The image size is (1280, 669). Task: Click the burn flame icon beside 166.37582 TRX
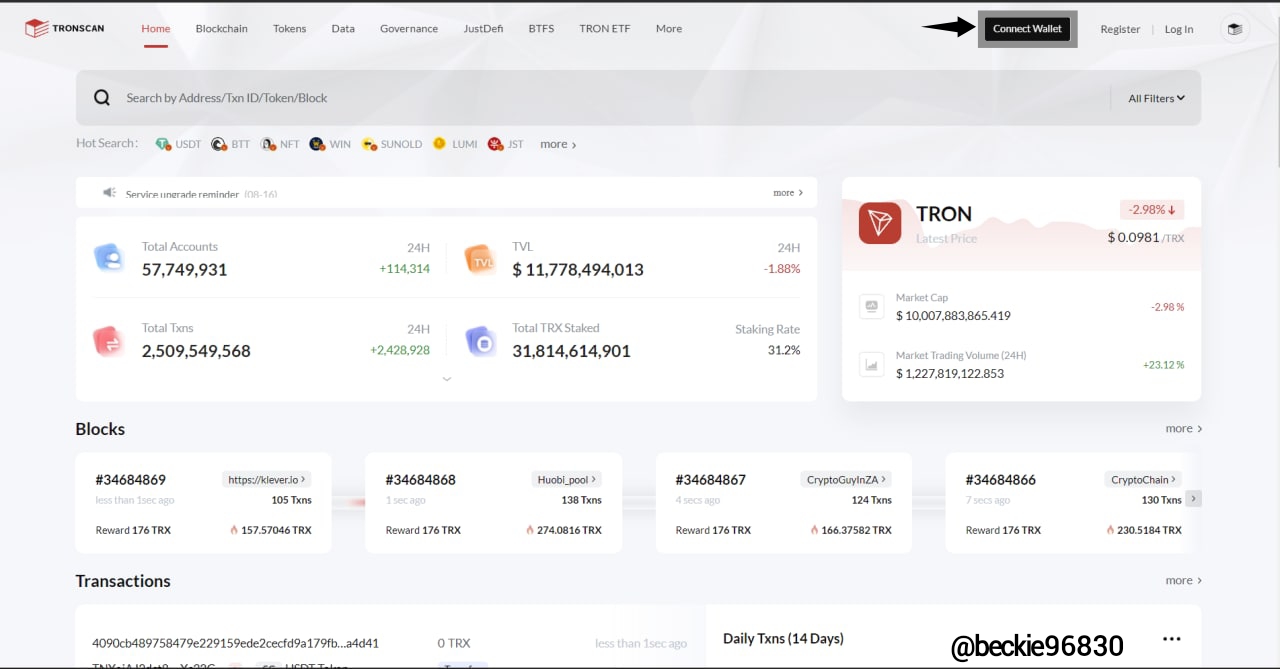[x=815, y=530]
